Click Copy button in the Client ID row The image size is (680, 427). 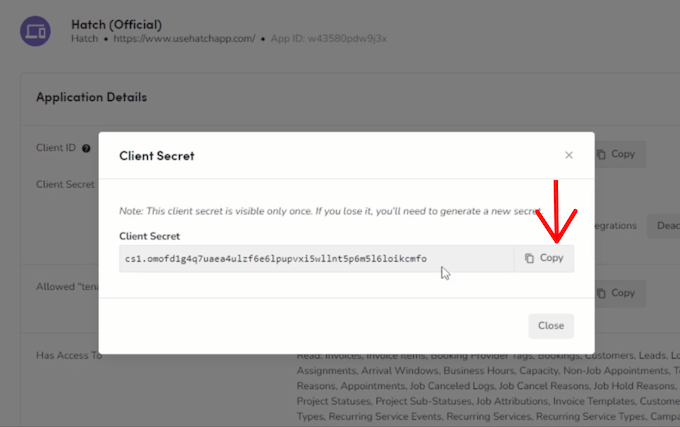tap(616, 155)
